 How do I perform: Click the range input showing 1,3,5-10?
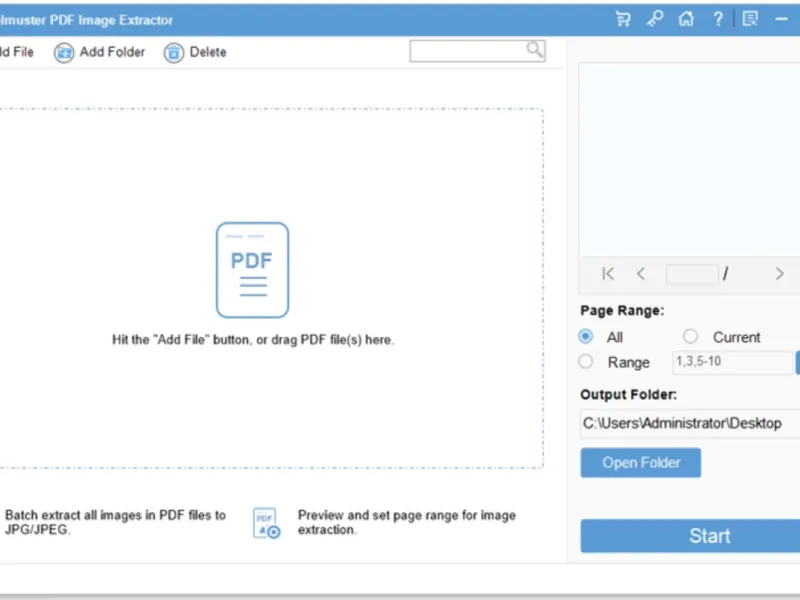coord(733,362)
